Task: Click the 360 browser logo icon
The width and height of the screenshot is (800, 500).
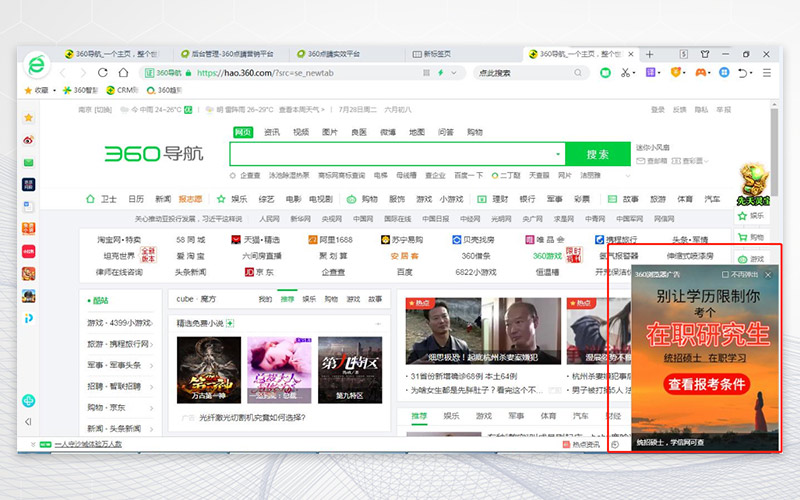Action: pyautogui.click(x=36, y=65)
